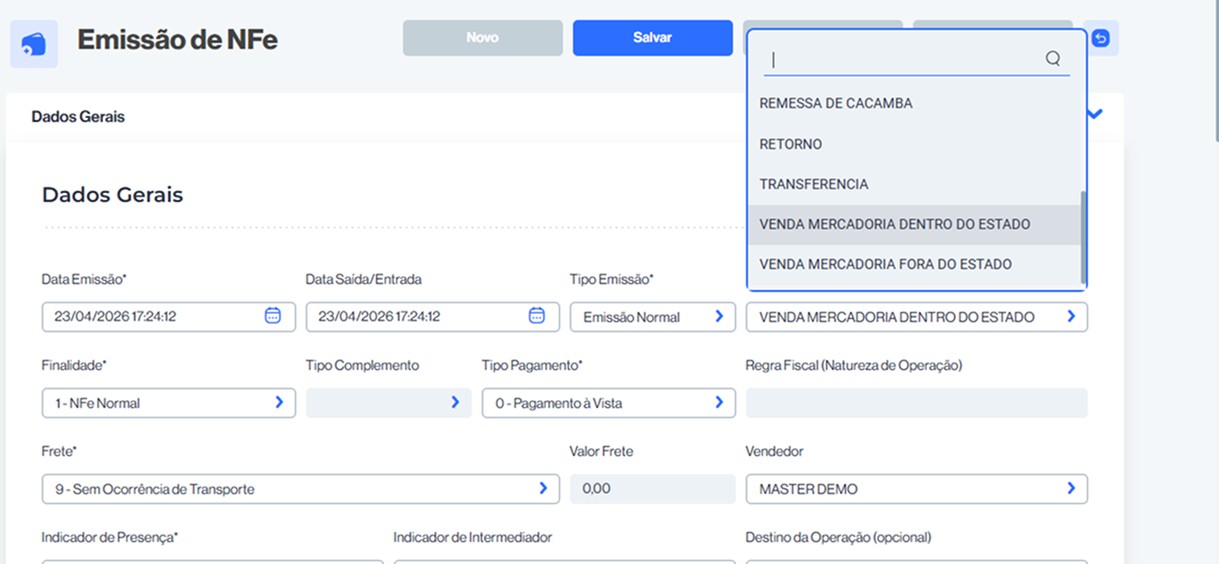Open the Tipo Emissão dropdown
The image size is (1219, 564).
(653, 317)
